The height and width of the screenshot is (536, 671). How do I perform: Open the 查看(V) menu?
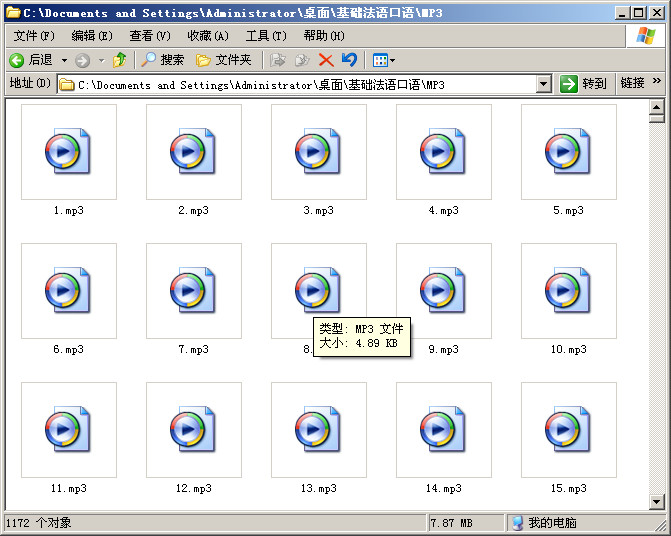(x=150, y=36)
